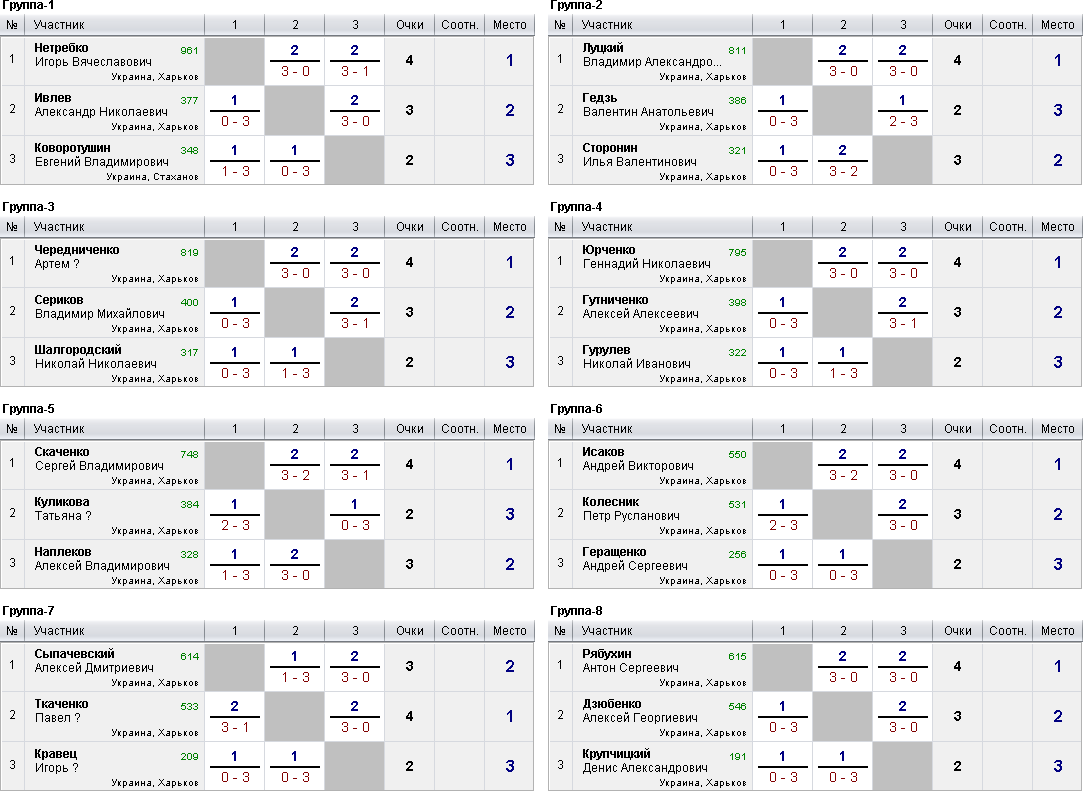The height and width of the screenshot is (793, 1084).
Task: Open player Скаченко Сергей Владимирович
Action: [99, 458]
